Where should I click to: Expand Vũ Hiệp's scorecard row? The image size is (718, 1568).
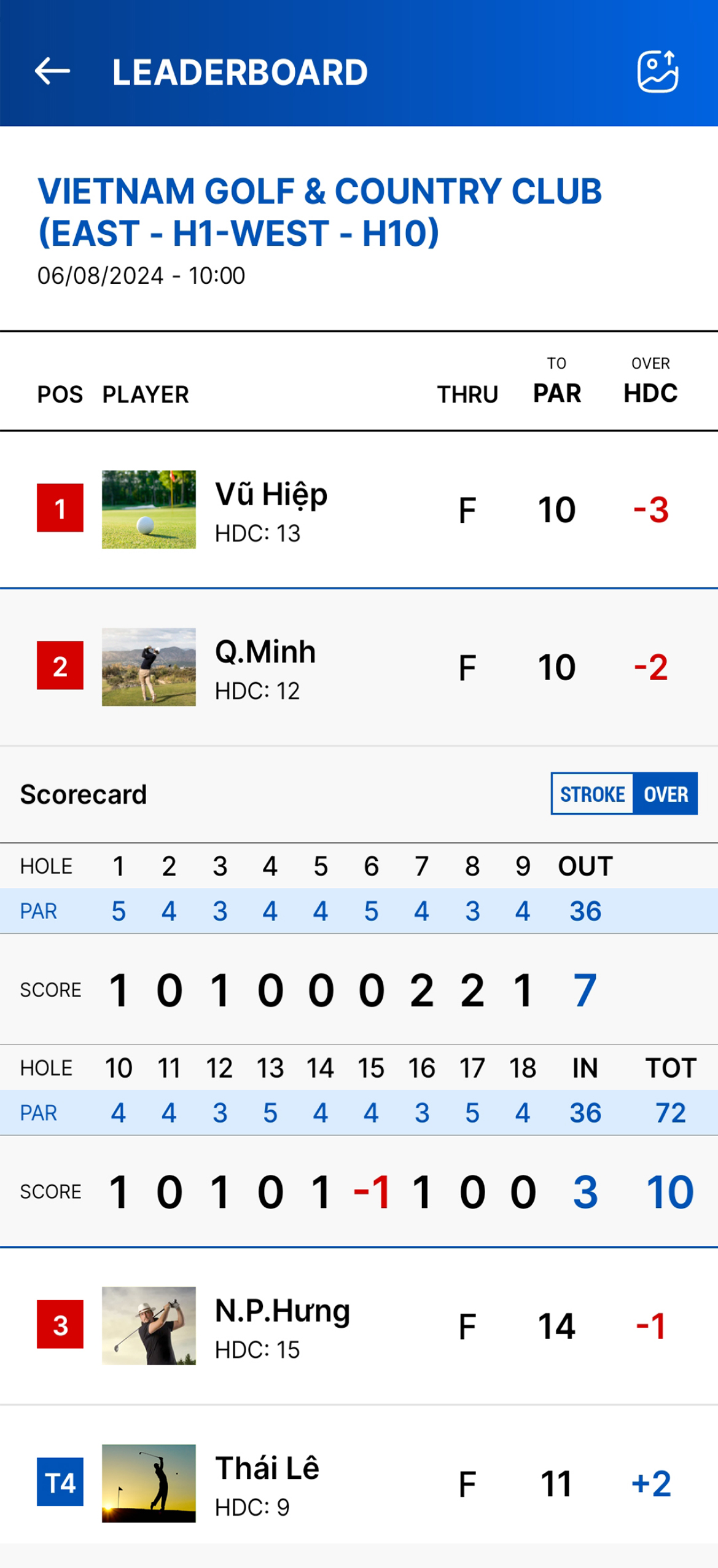point(359,509)
